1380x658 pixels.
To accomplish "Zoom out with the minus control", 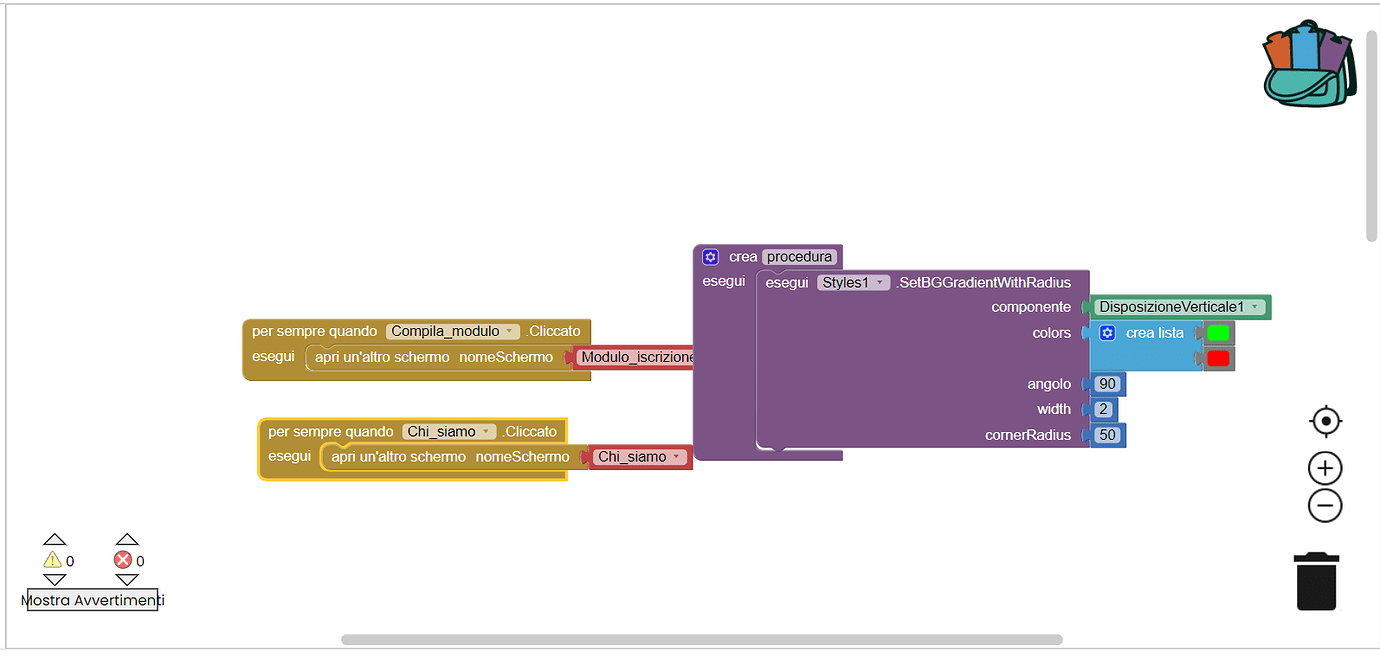I will pyautogui.click(x=1325, y=505).
